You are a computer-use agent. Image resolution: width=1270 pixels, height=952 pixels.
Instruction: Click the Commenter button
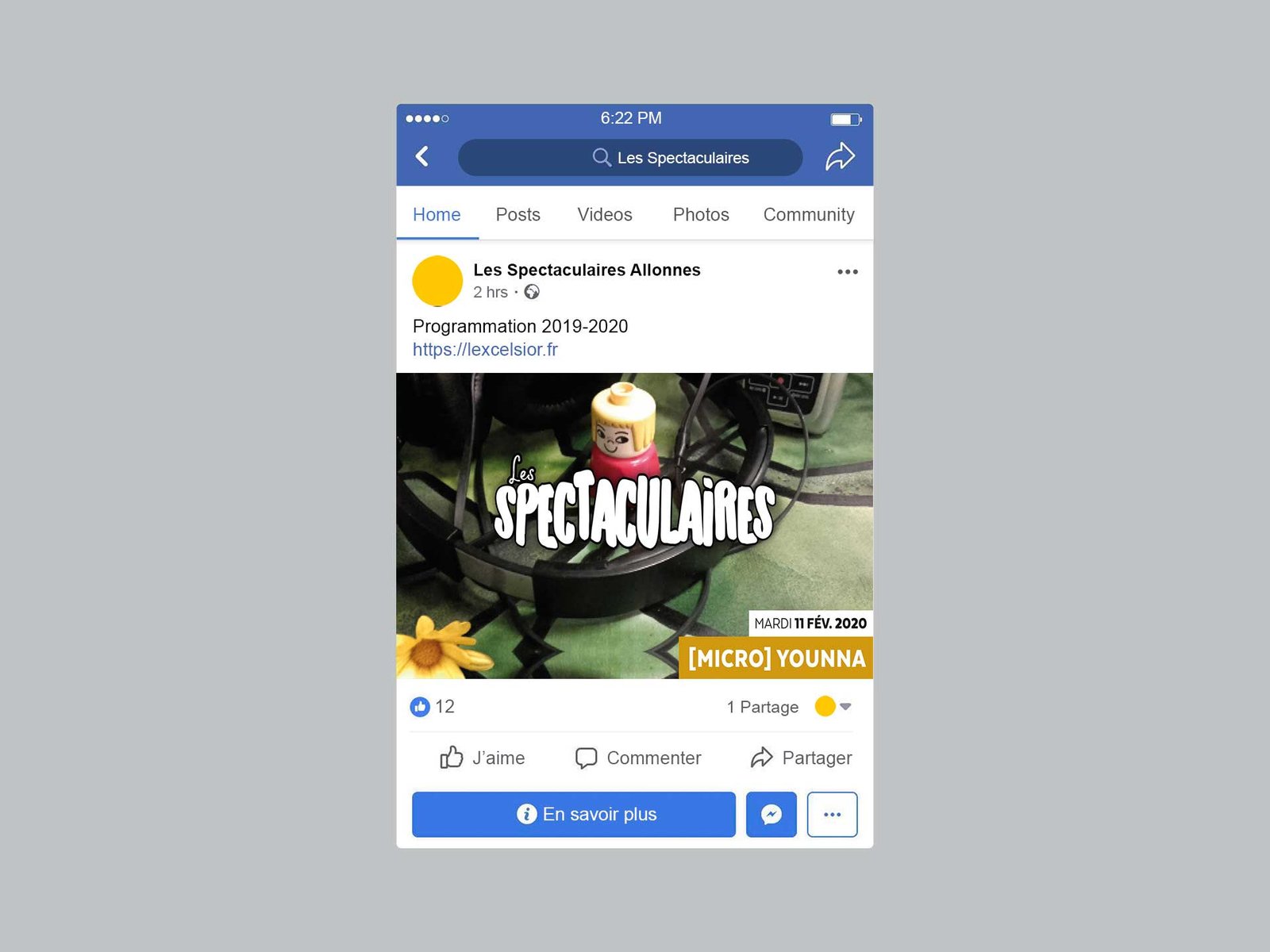[x=638, y=758]
